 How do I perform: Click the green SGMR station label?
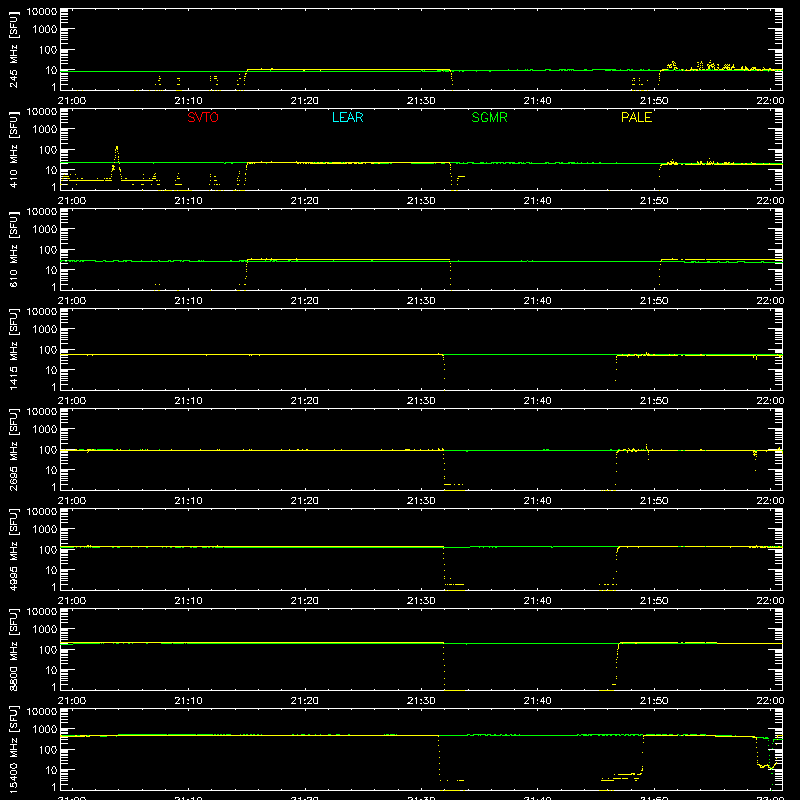(489, 117)
